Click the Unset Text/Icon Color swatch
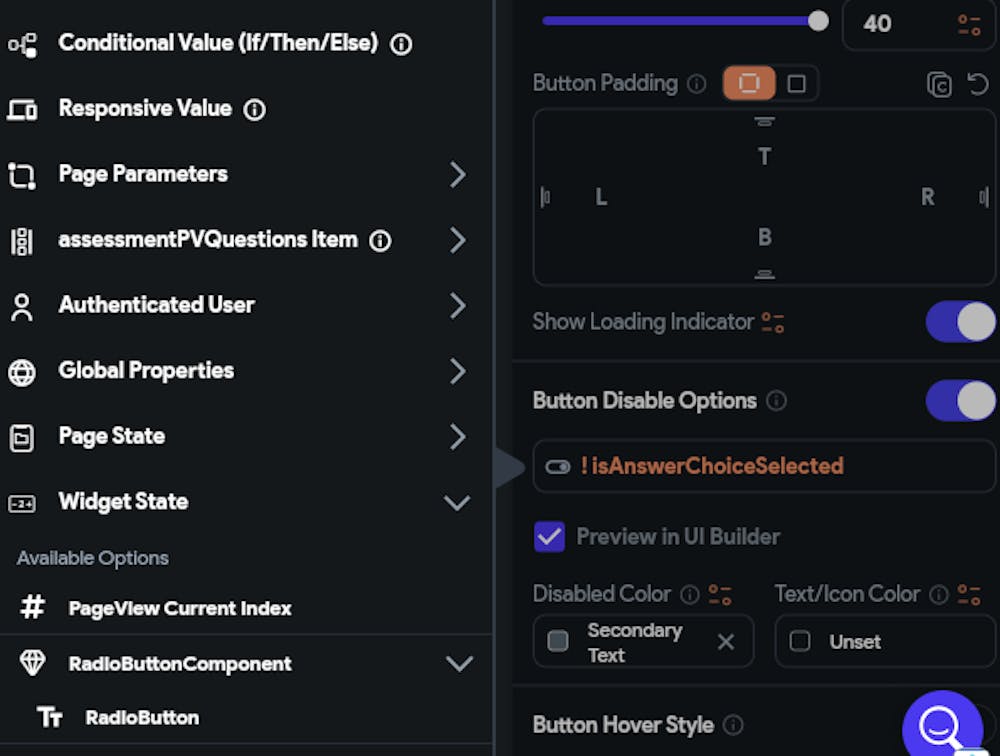Viewport: 1000px width, 756px height. 800,642
